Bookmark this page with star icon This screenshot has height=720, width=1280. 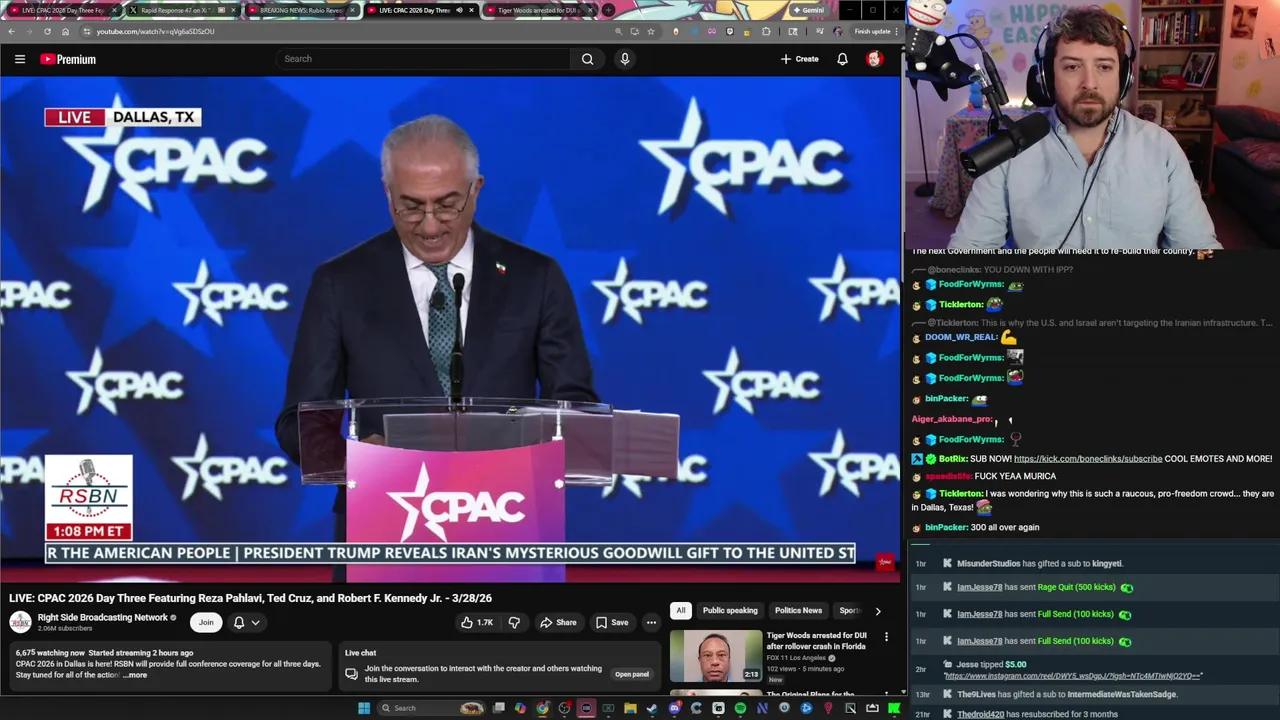[x=651, y=31]
